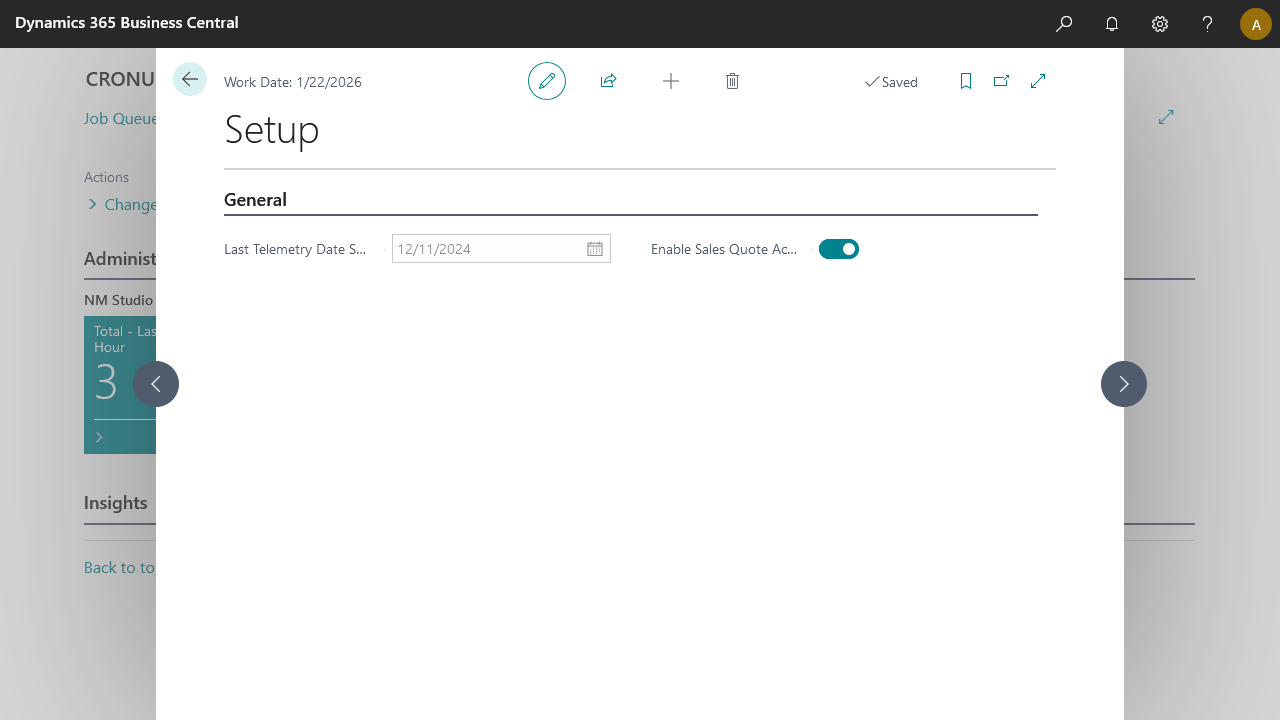This screenshot has width=1280, height=720.
Task: Expand the Change action in background
Action: click(122, 204)
